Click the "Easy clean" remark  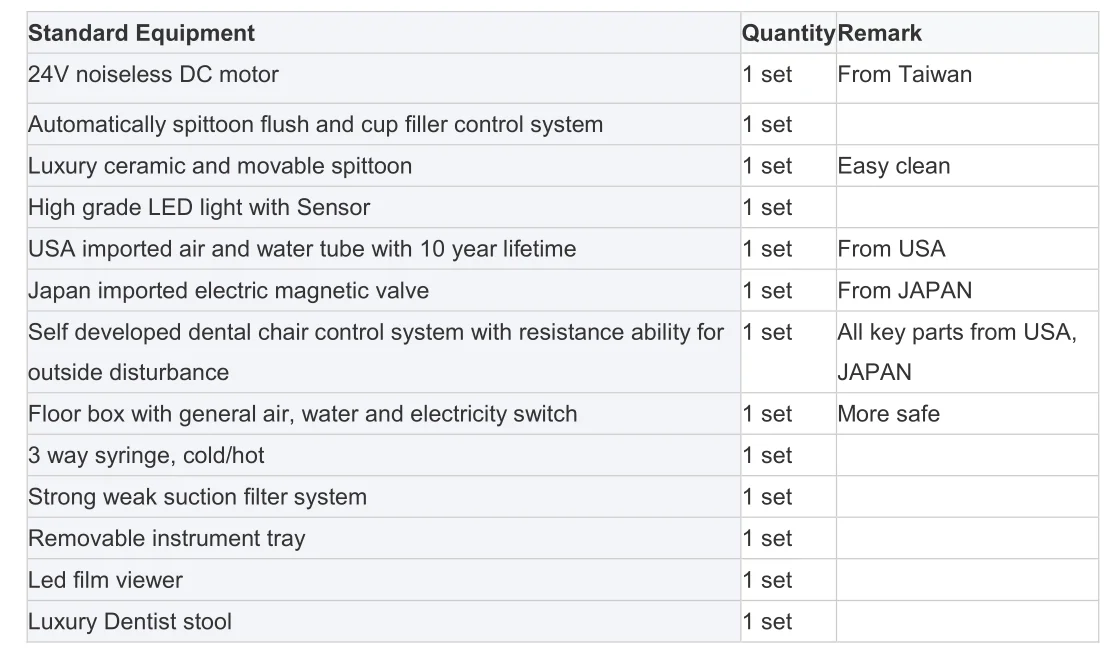894,166
